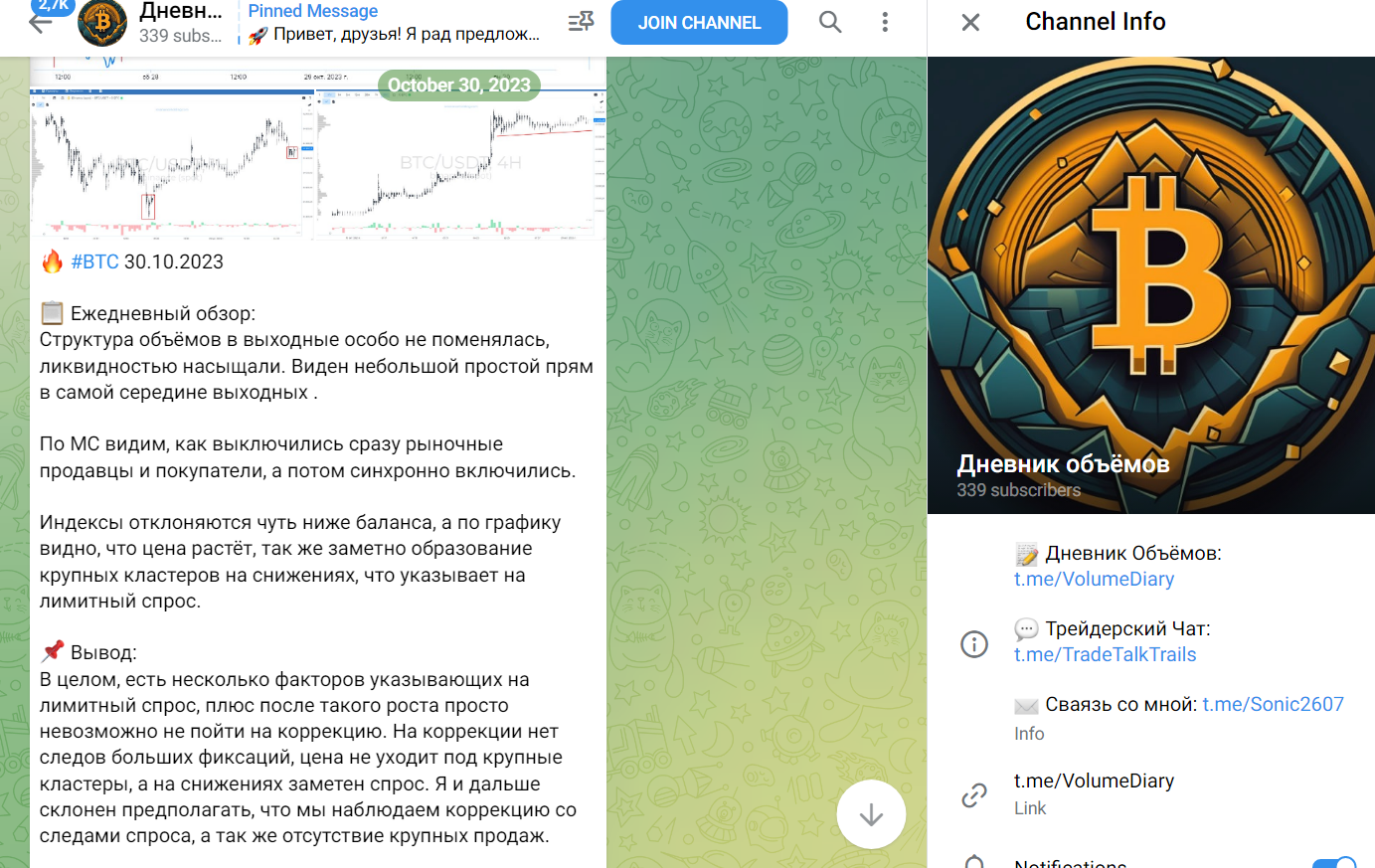Search in channel with magnifier icon
The image size is (1375, 868).
[x=830, y=22]
